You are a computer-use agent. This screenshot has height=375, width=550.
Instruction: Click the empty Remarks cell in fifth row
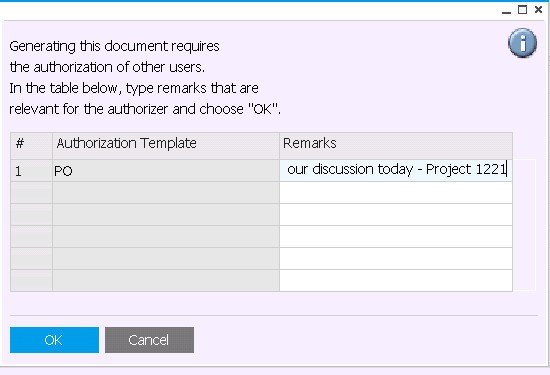pos(396,259)
